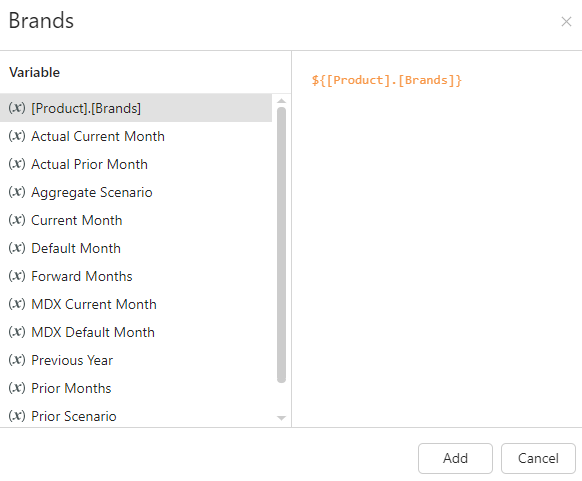Image resolution: width=582 pixels, height=481 pixels.
Task: Cancel the Brands dialog
Action: [x=538, y=458]
